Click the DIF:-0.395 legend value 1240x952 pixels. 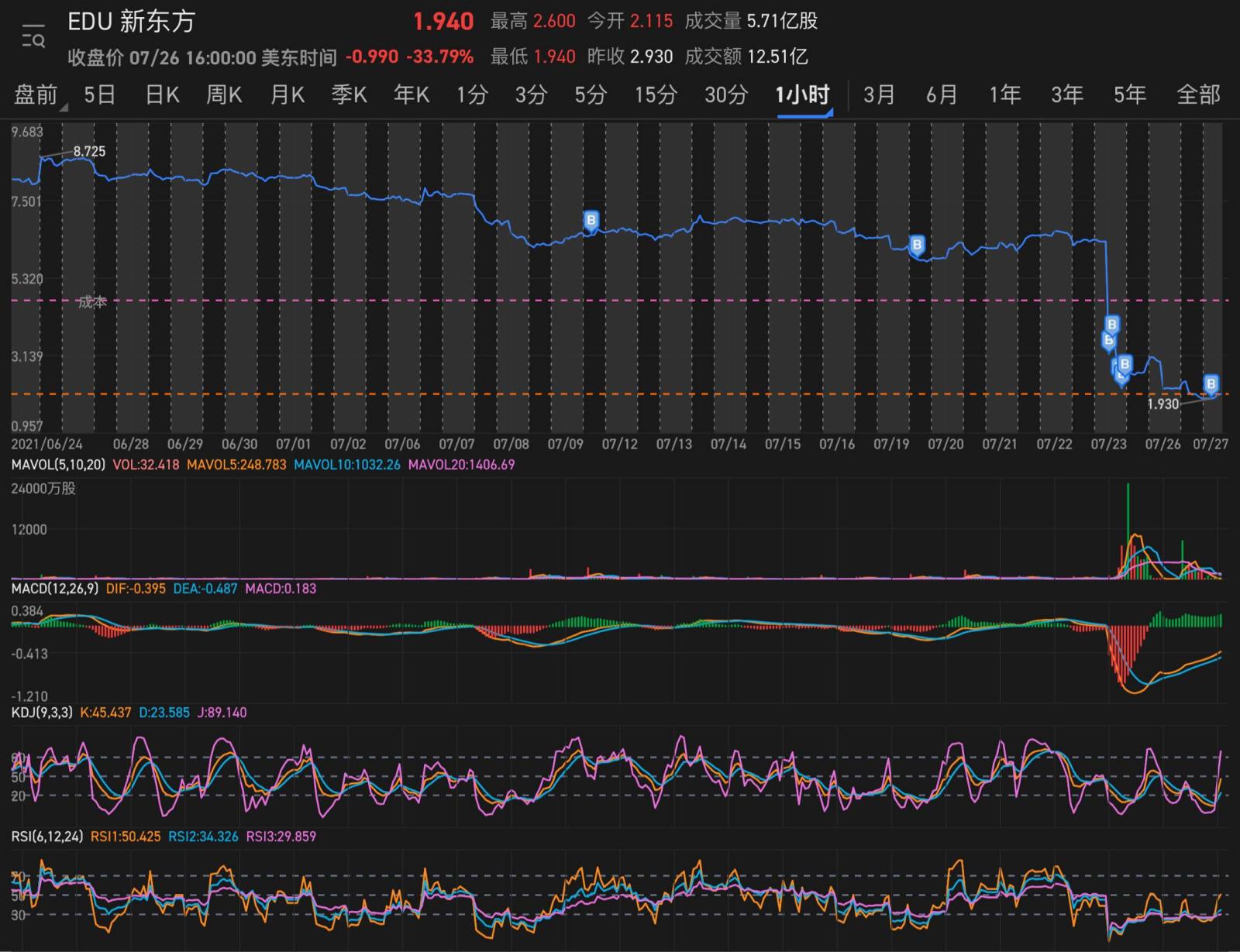coord(136,589)
